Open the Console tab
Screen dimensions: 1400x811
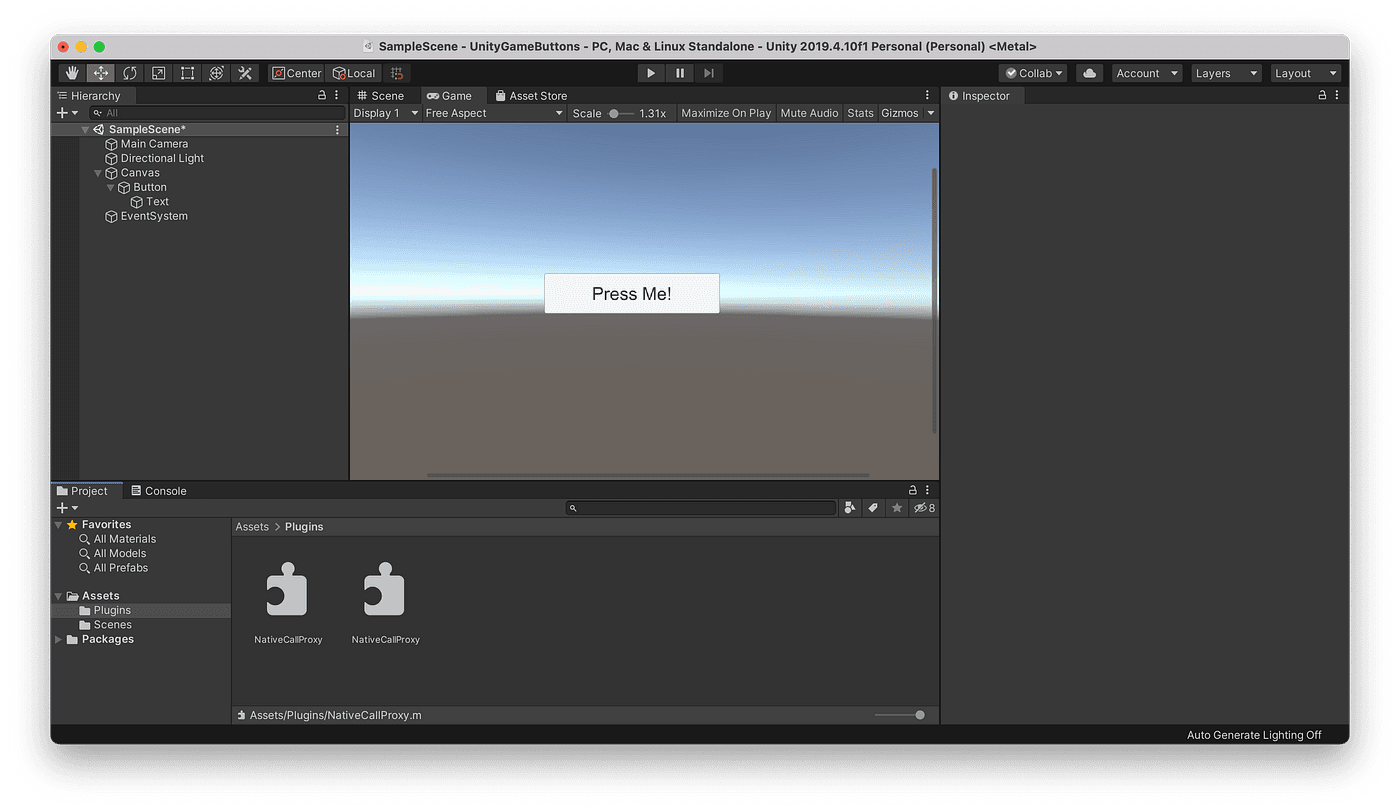tap(159, 491)
